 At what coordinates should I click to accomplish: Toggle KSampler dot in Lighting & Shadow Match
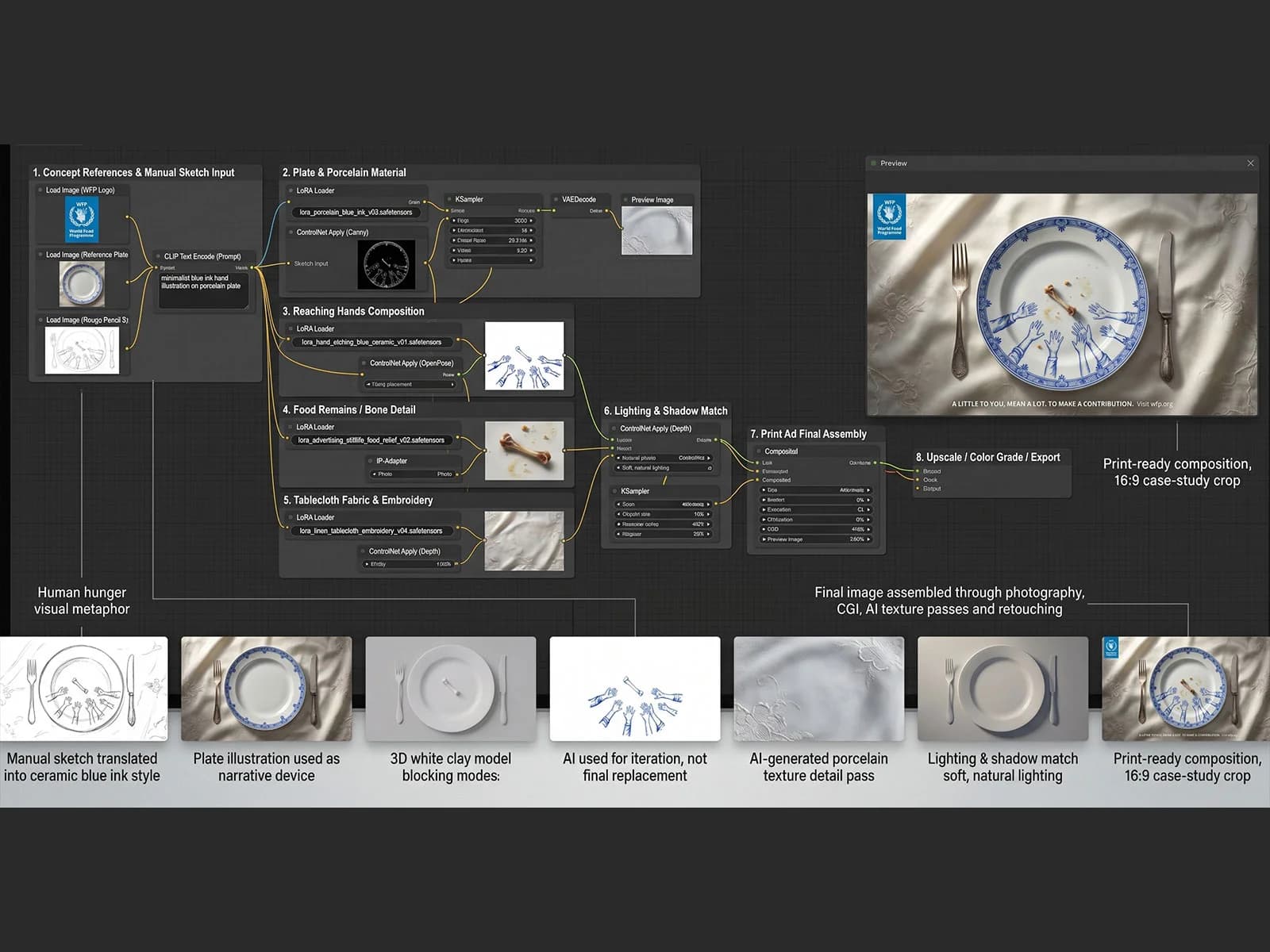(614, 491)
